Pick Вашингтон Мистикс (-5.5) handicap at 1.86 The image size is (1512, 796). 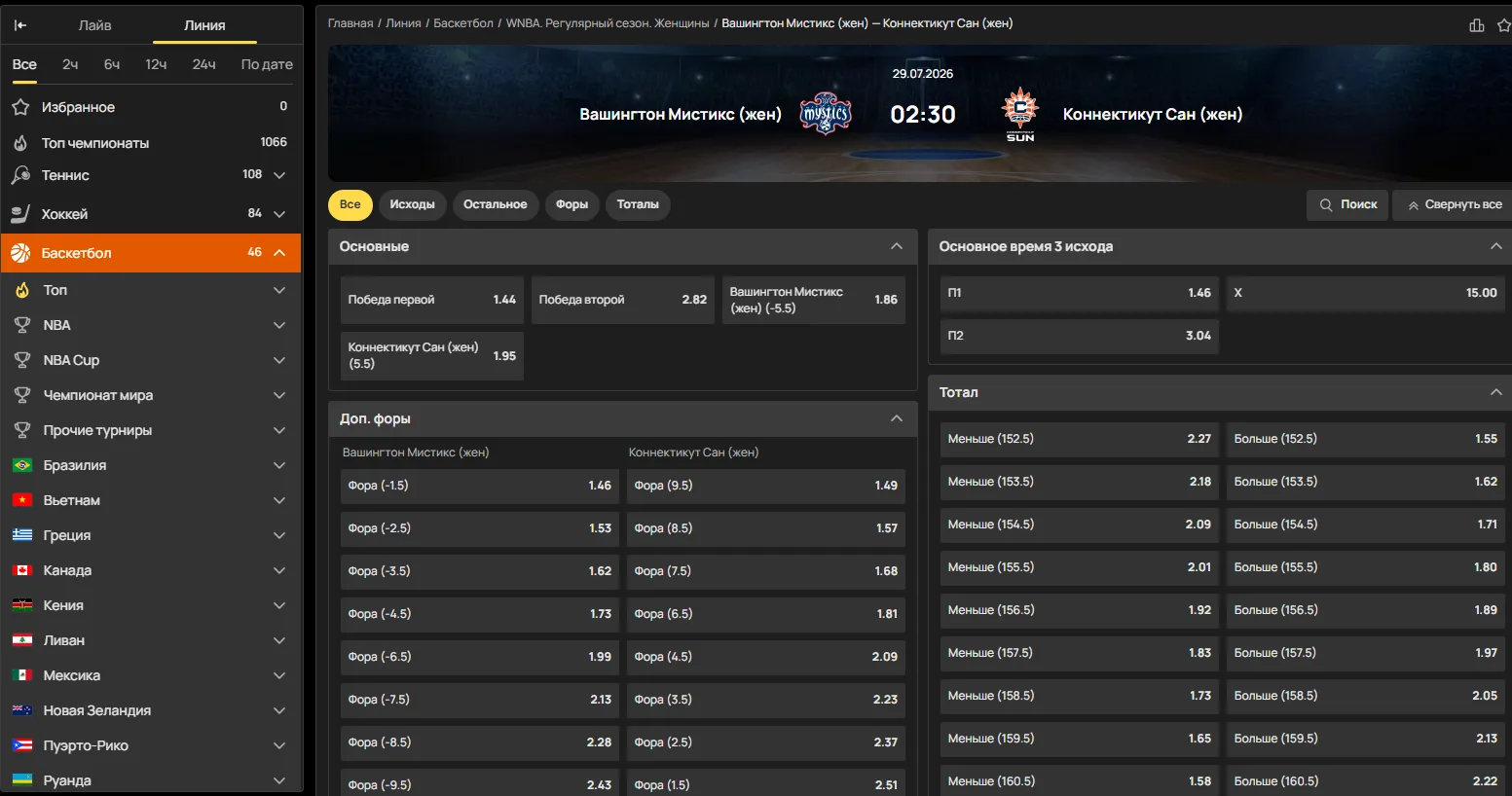[814, 300]
